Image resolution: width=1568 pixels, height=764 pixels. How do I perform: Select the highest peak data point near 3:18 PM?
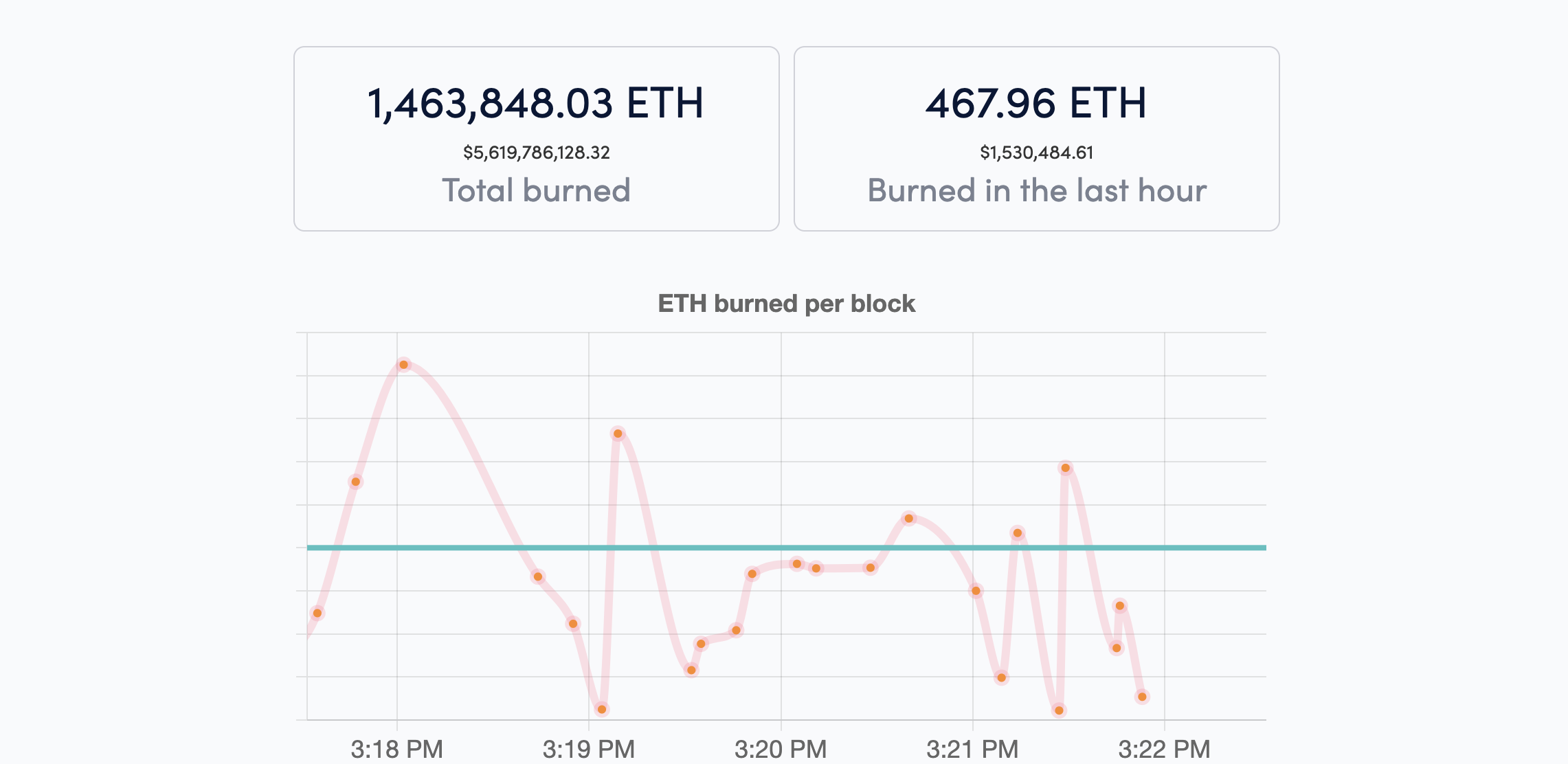pos(404,365)
